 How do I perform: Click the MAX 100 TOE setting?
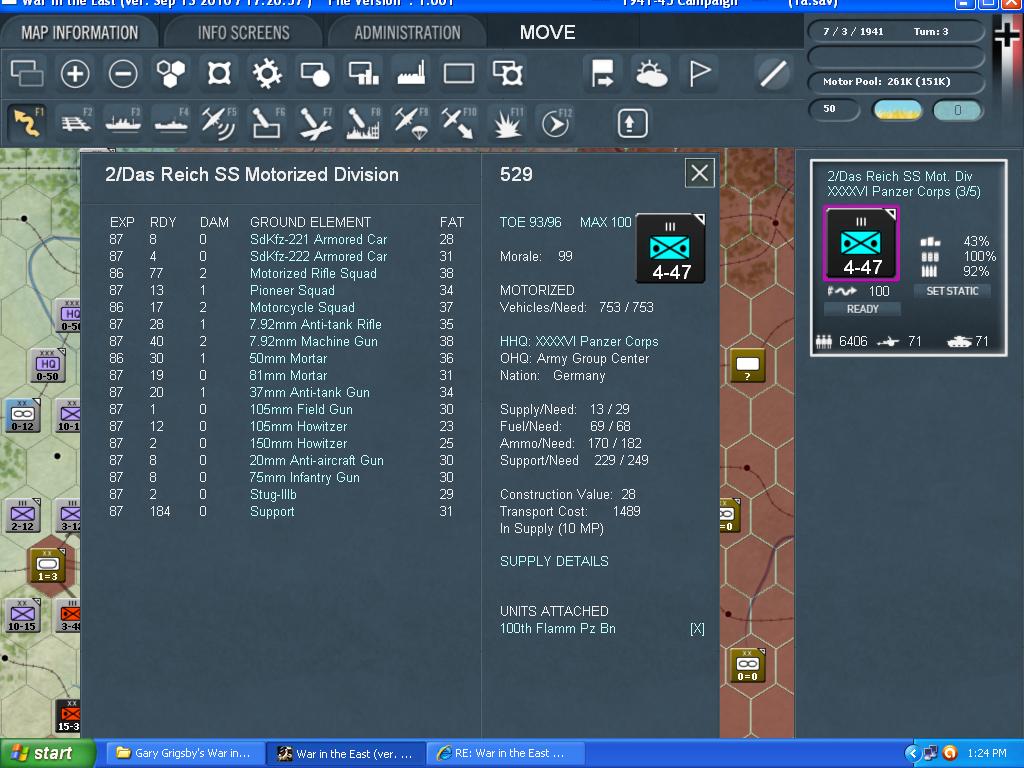(x=605, y=222)
